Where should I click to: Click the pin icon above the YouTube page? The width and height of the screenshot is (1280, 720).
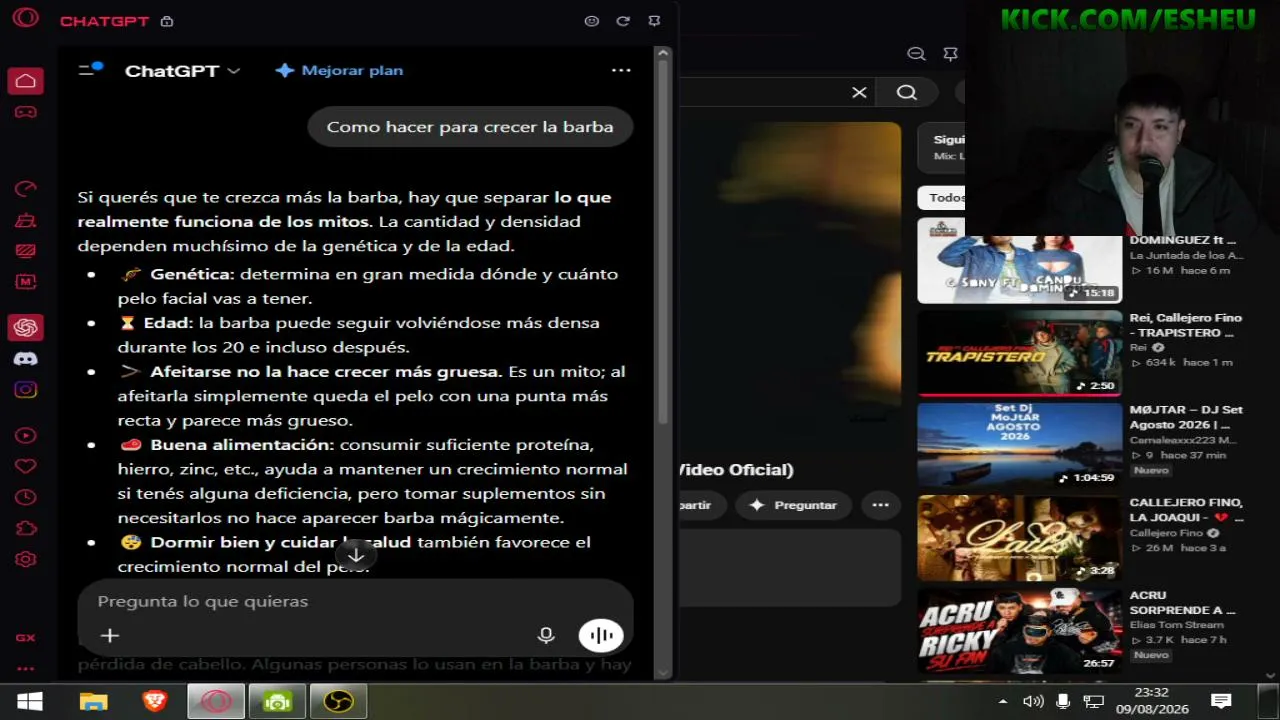951,54
